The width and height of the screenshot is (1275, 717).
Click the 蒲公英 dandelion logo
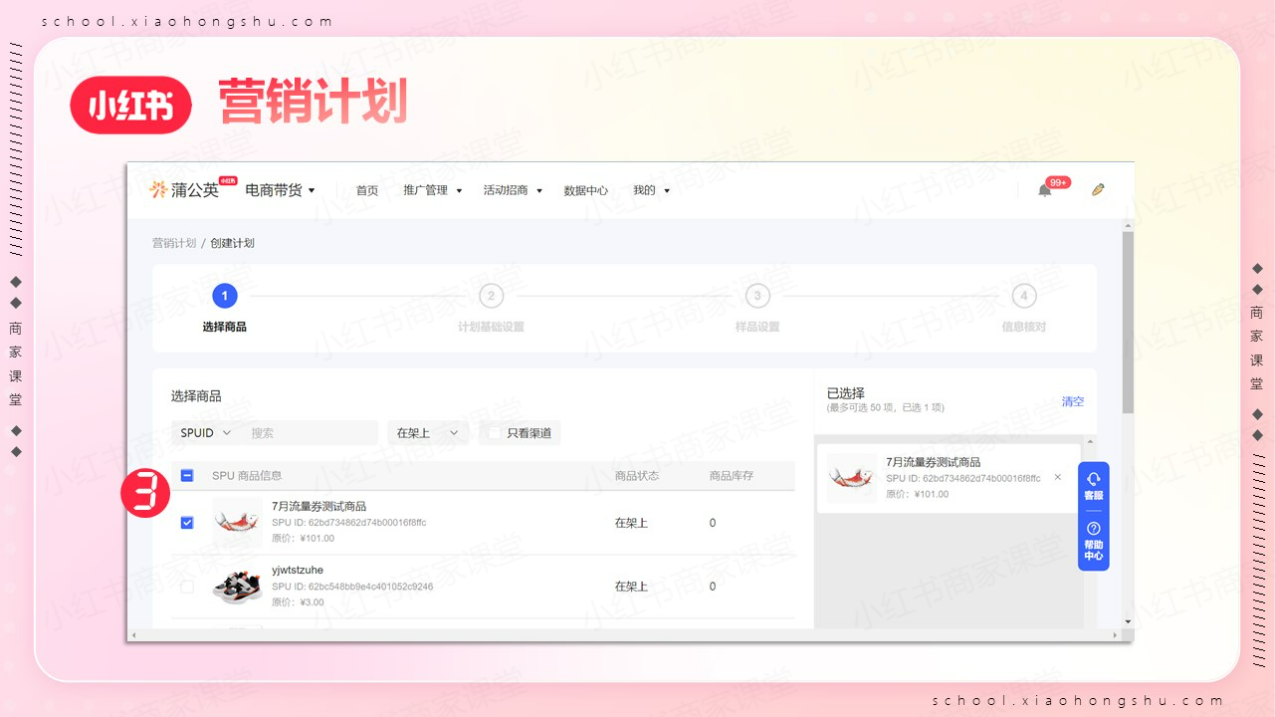point(184,190)
